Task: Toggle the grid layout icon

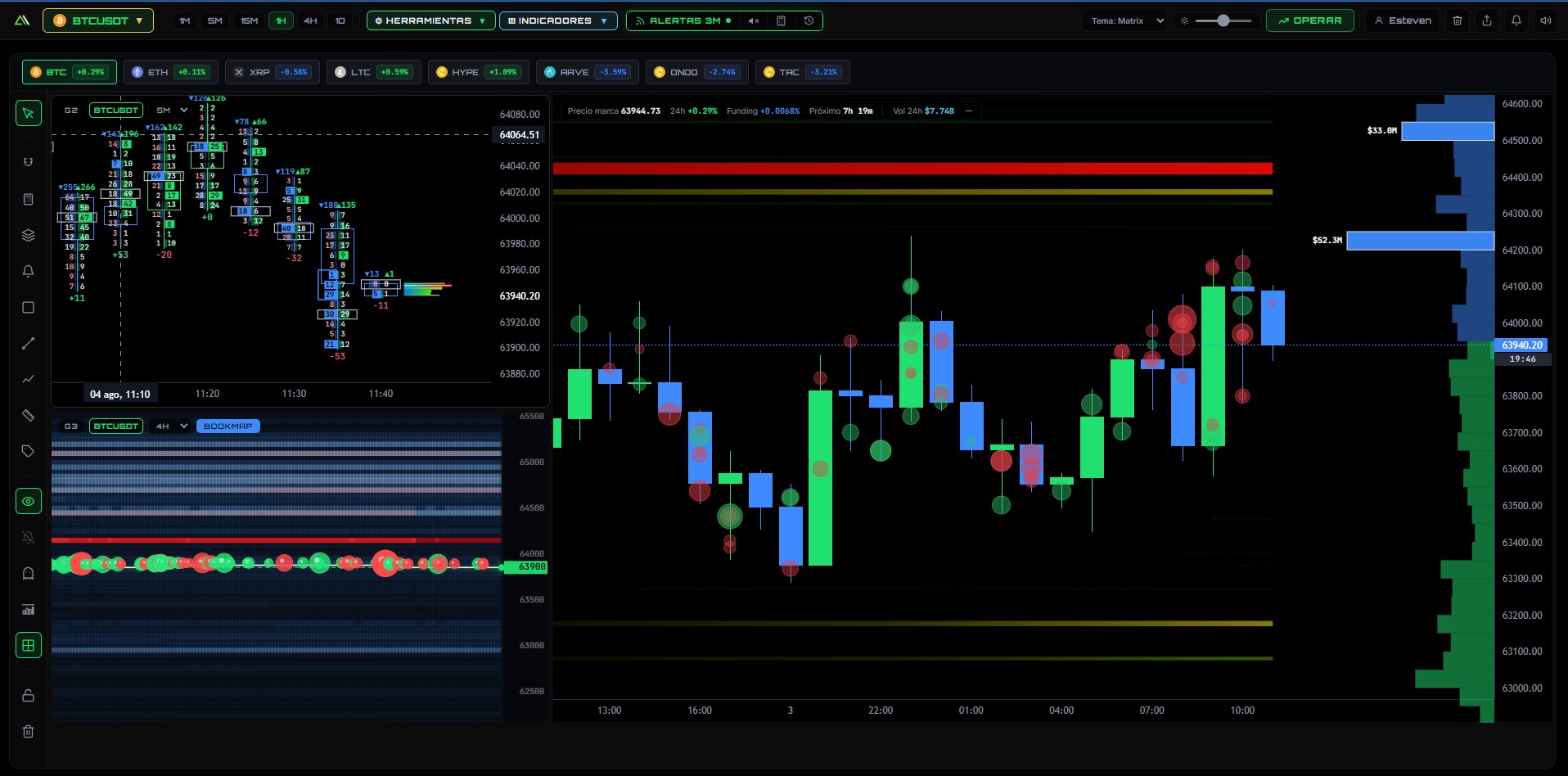Action: (x=29, y=645)
